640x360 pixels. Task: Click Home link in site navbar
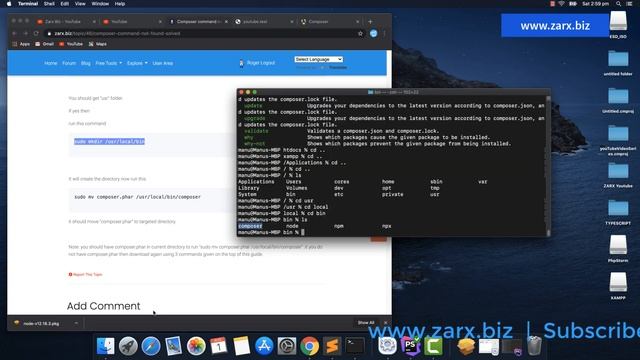[x=51, y=63]
